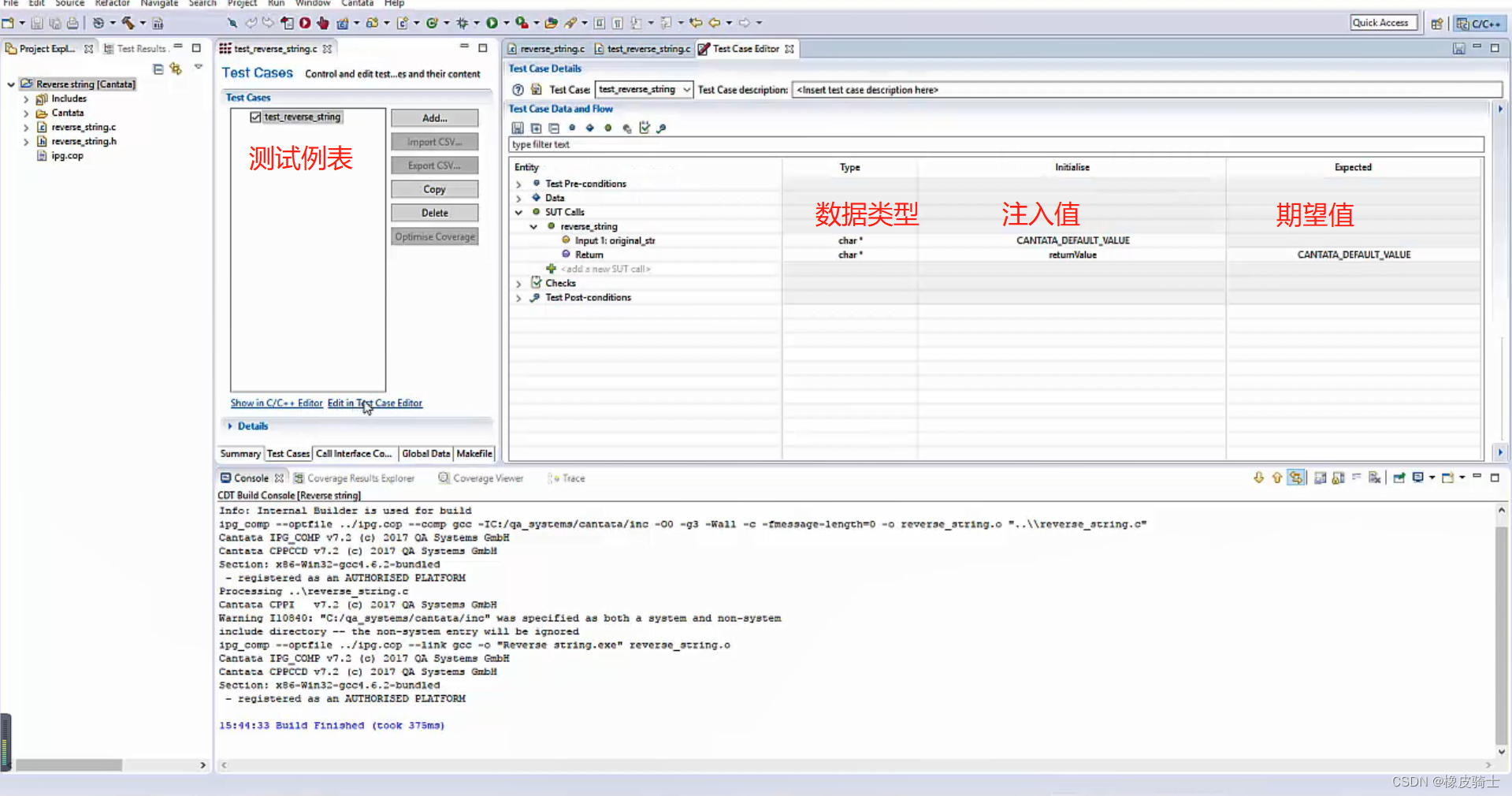Screen dimensions: 1512x796
Task: Click the Quick Access search box
Action: click(x=1384, y=23)
